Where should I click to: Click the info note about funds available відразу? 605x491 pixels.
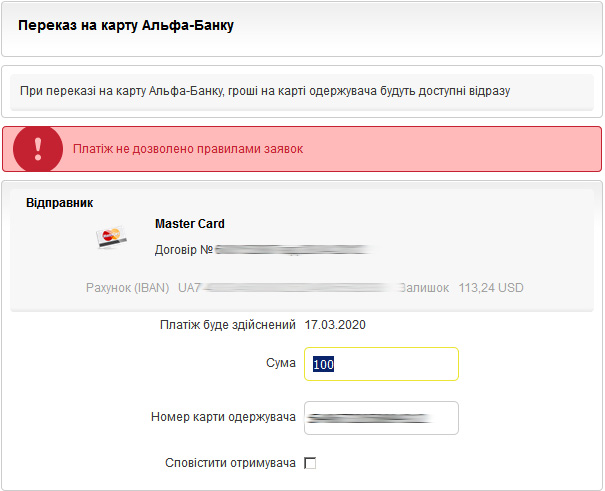tap(265, 91)
